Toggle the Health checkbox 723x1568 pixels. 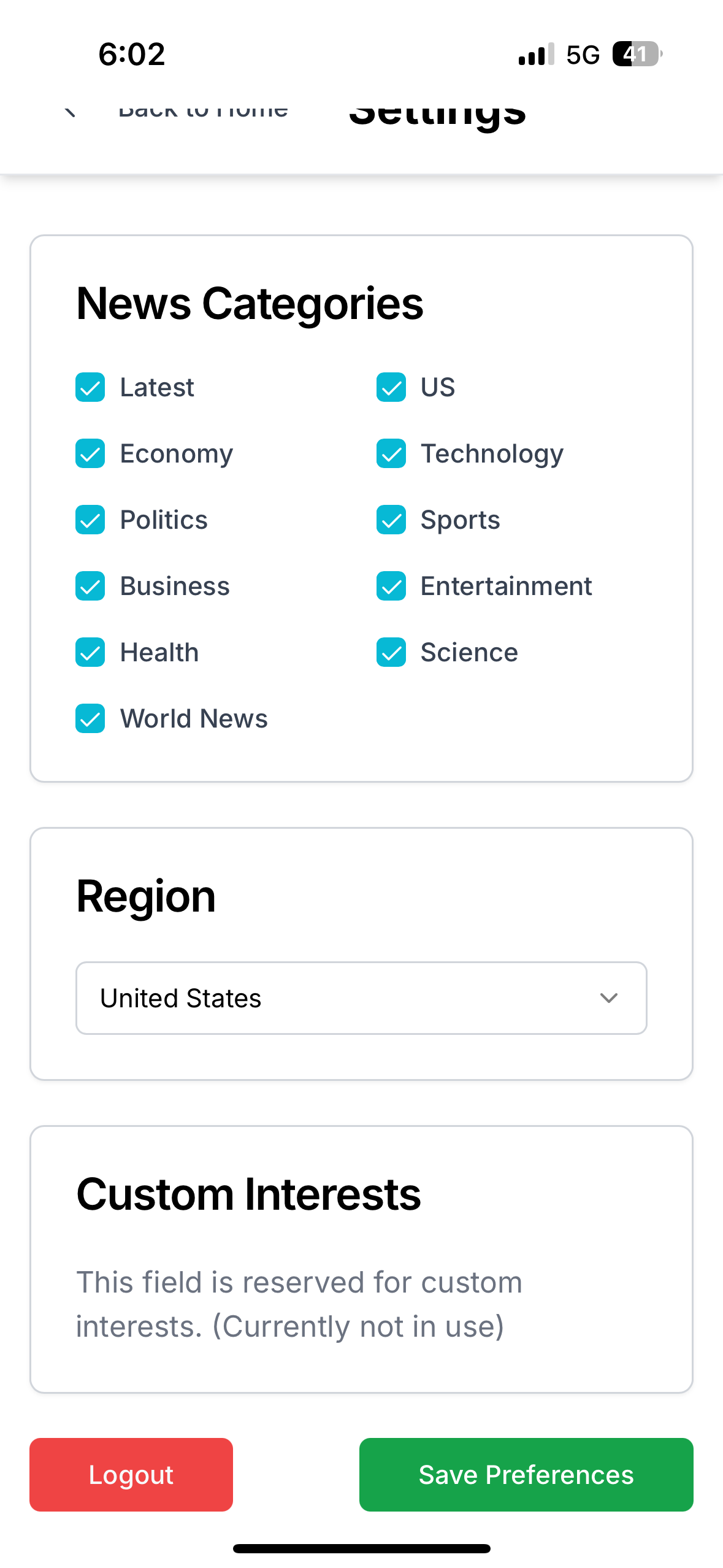[x=90, y=652]
